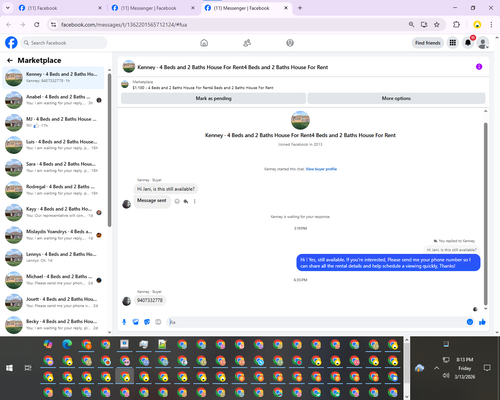
Task: Bookmark this page with the star icon
Action: click(437, 24)
